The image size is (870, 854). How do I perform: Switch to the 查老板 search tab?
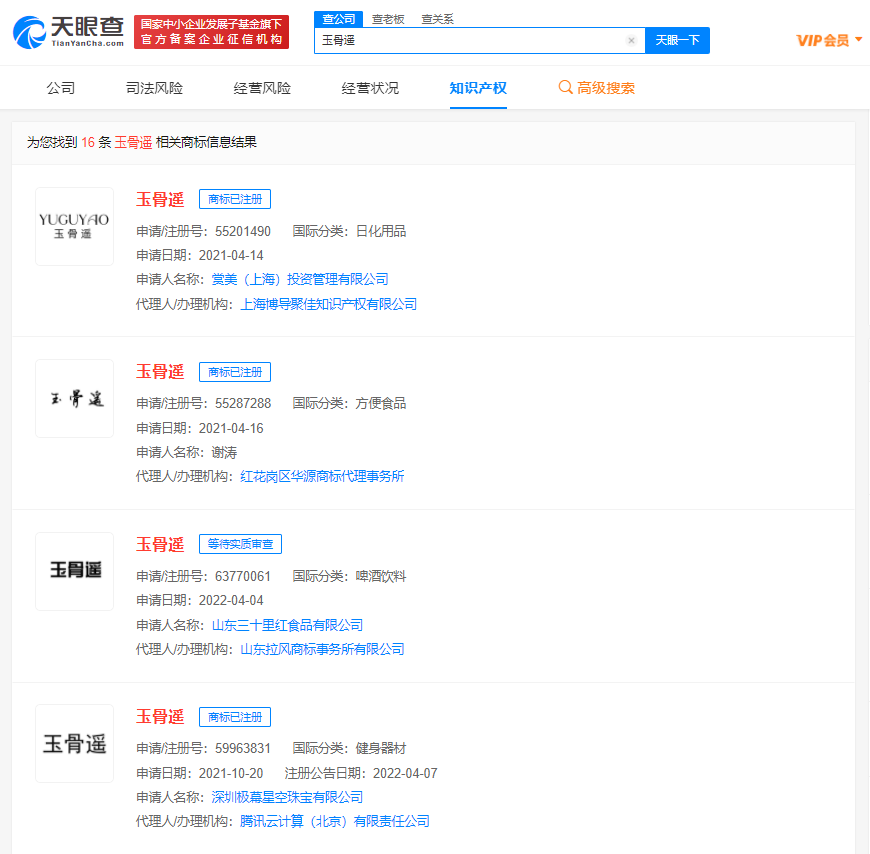pos(388,19)
